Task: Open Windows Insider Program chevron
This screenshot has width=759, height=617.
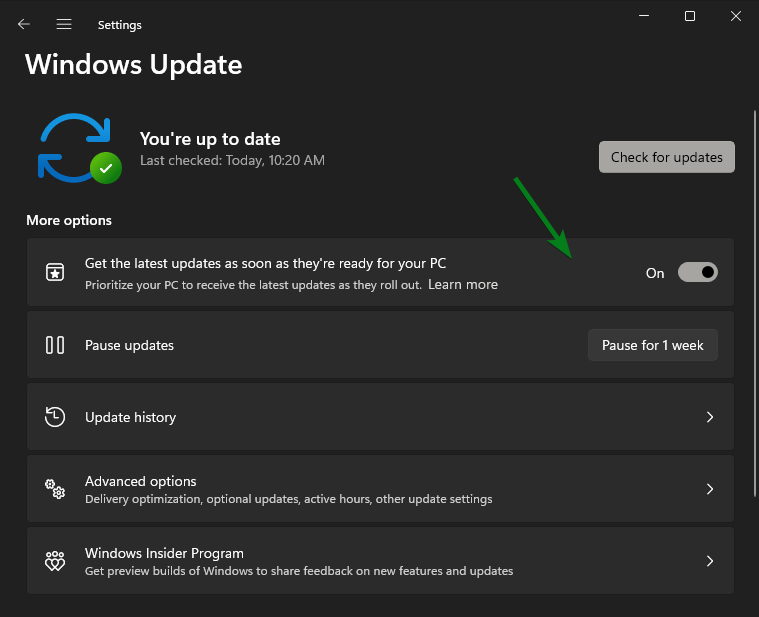Action: click(710, 561)
